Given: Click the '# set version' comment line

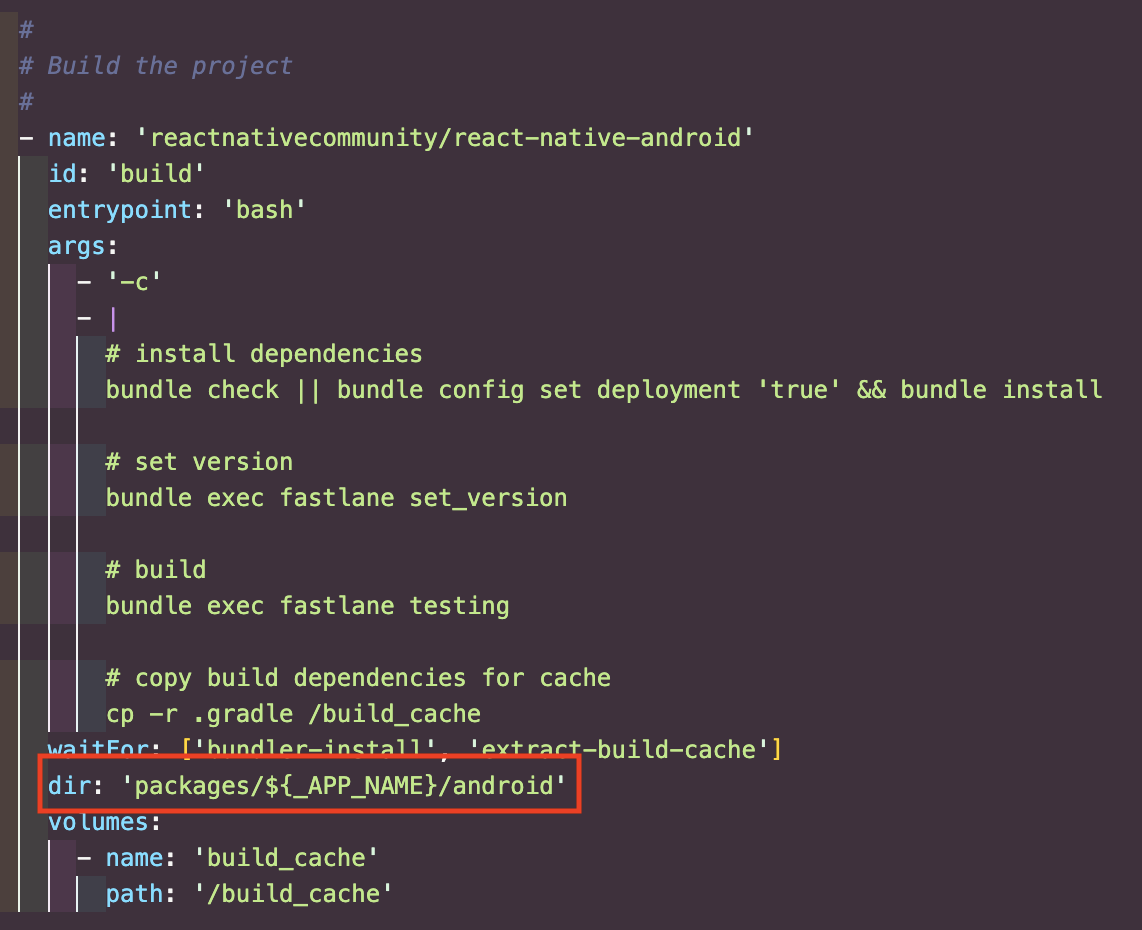Looking at the screenshot, I should [199, 461].
